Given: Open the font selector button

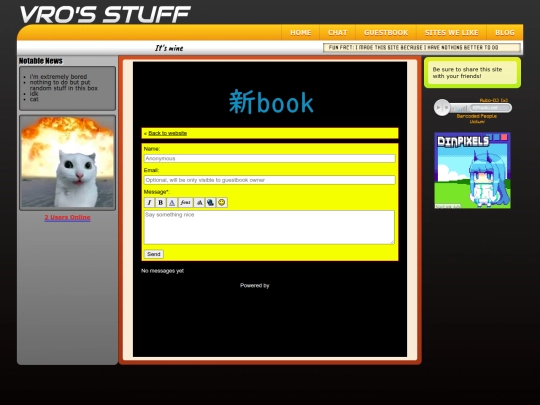Looking at the screenshot, I should [185, 202].
